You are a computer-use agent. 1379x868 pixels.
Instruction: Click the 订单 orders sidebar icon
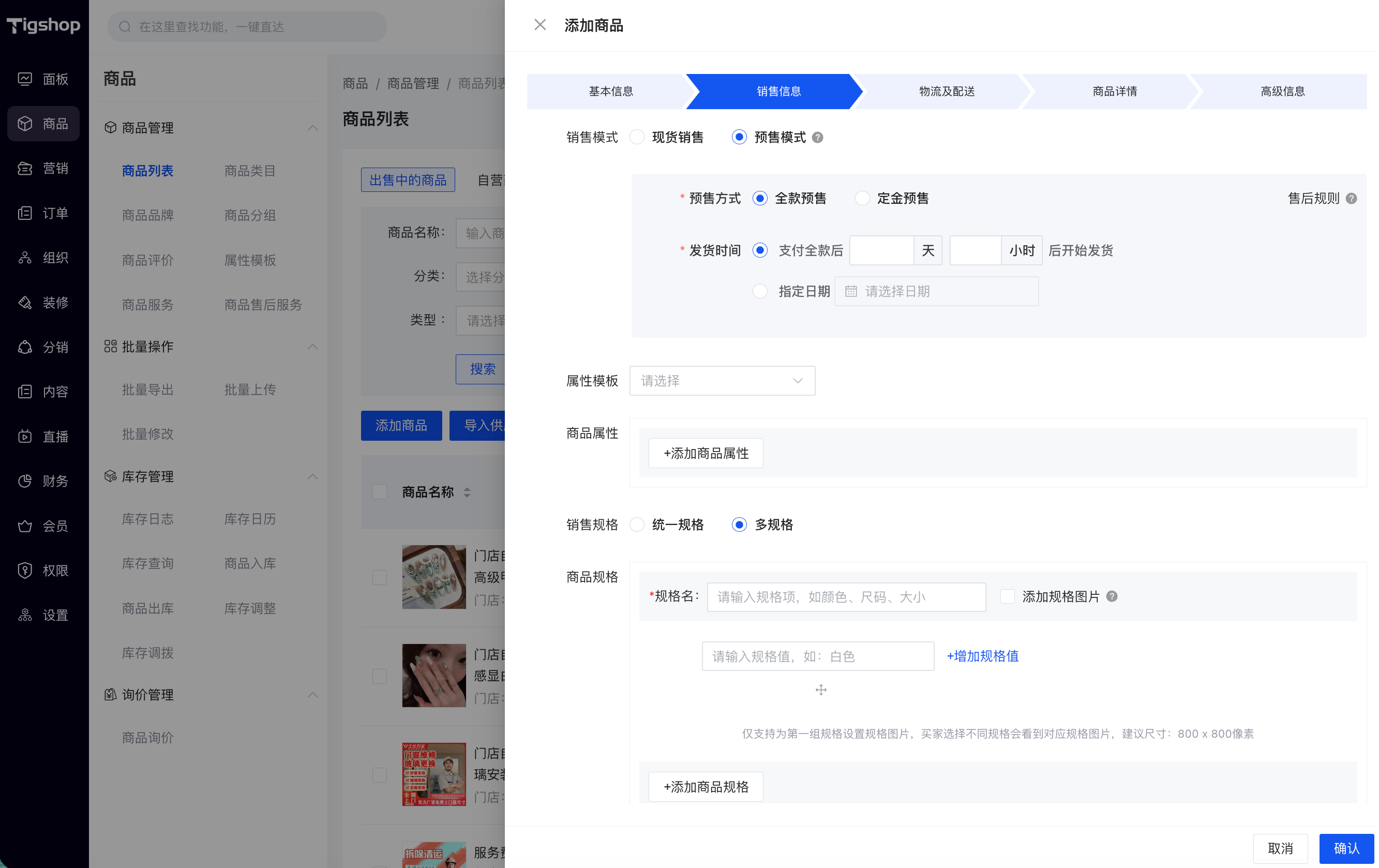25,213
